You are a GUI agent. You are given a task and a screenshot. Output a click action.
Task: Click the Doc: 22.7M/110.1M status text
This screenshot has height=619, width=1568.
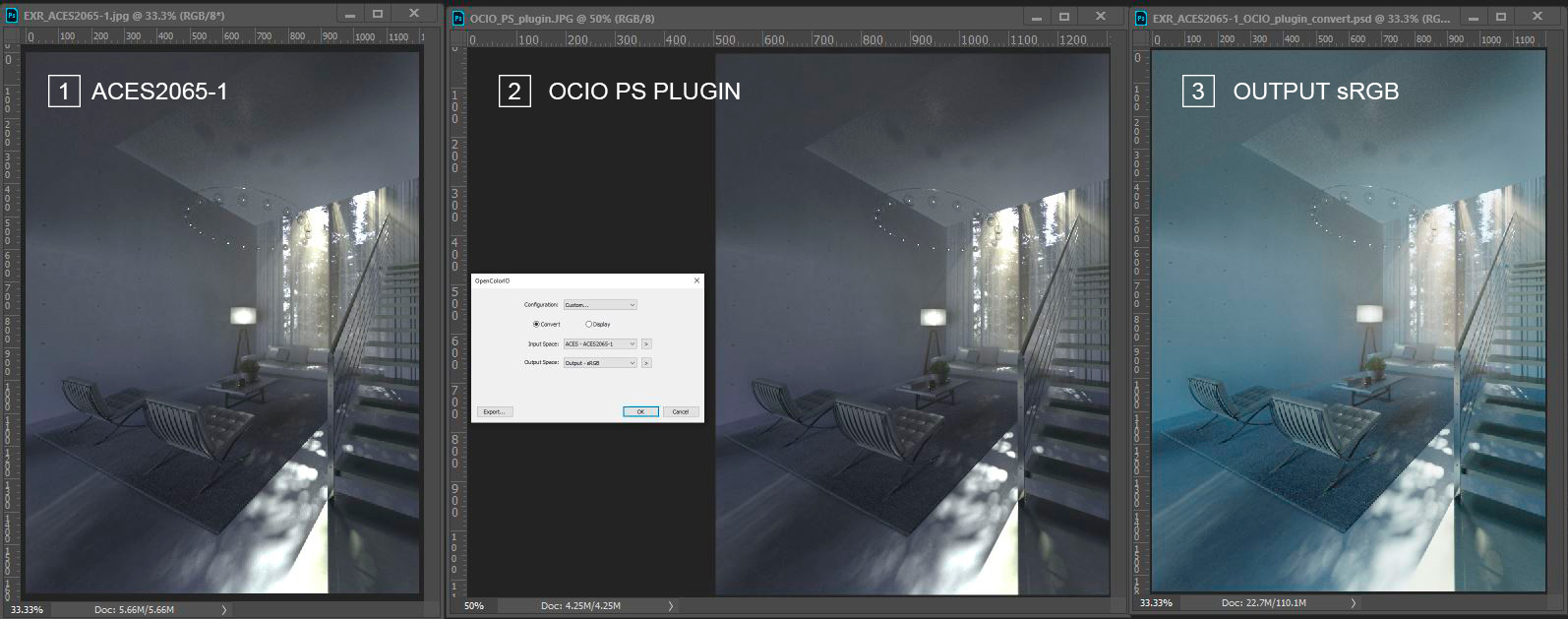1264,603
